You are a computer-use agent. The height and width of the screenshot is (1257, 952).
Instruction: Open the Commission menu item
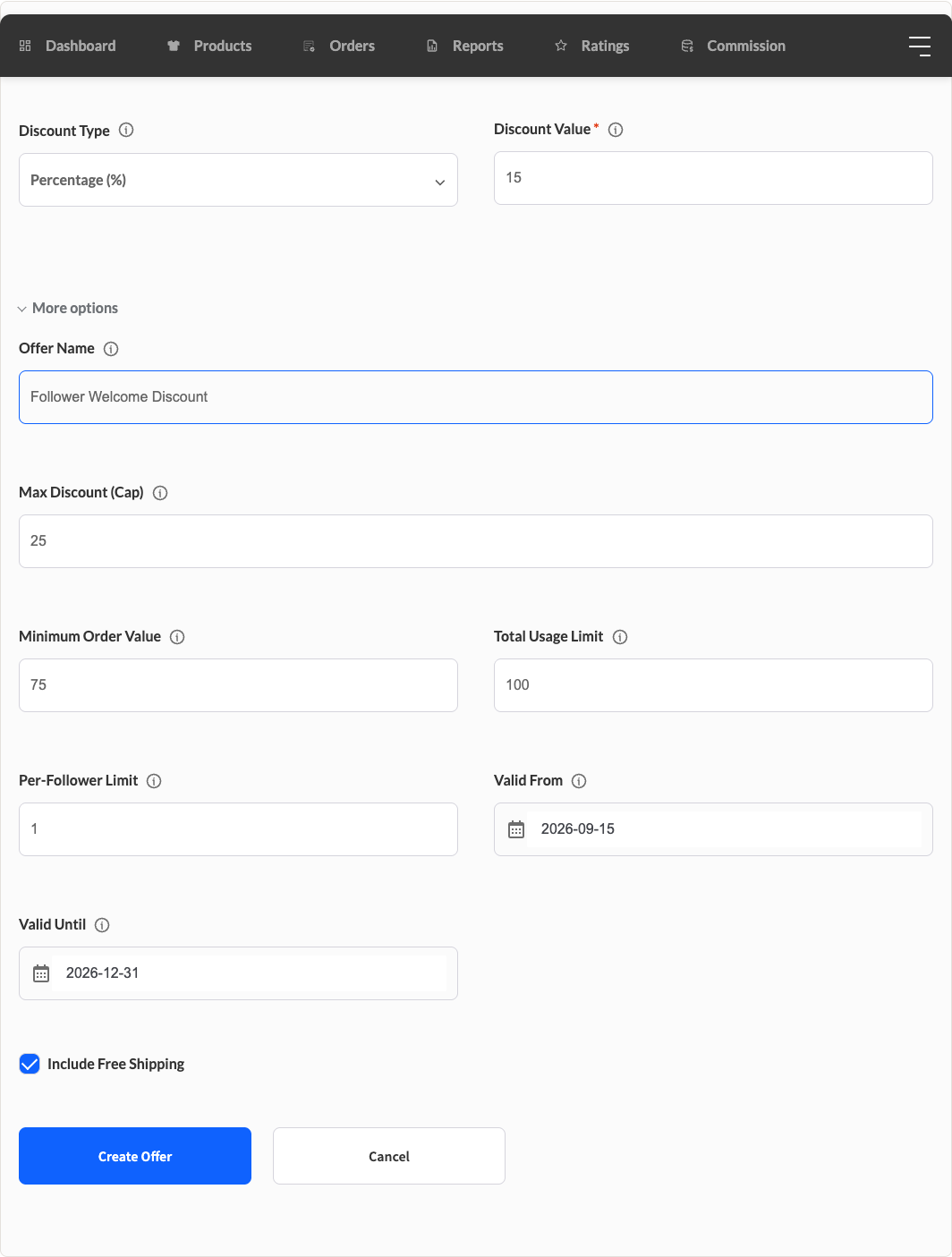point(734,46)
